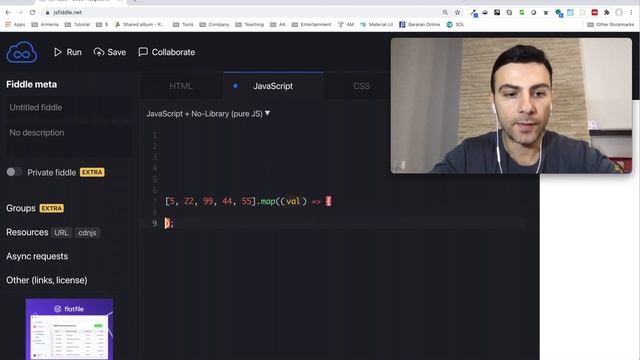
Task: Click the Collaborate speech bubble icon
Action: (143, 52)
